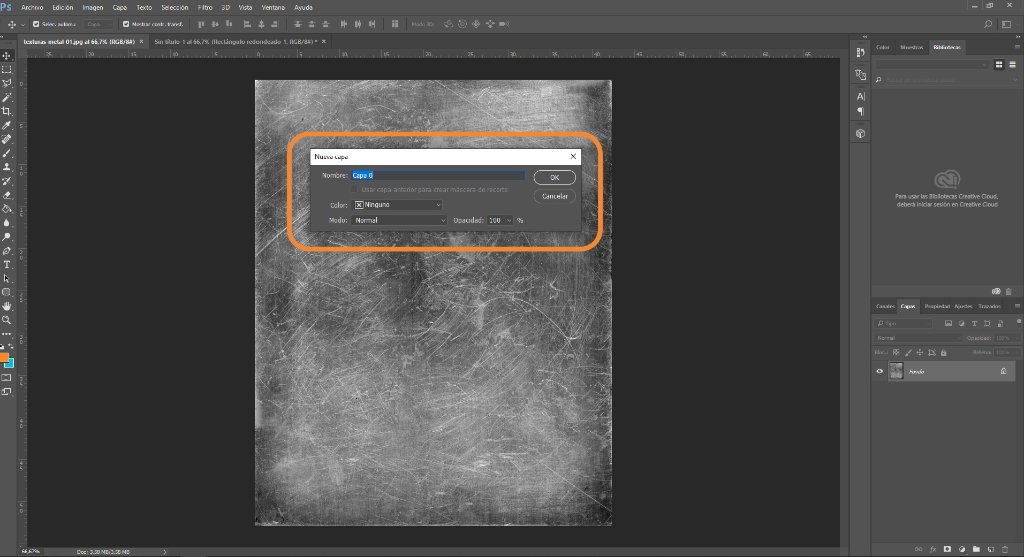The image size is (1024, 557).
Task: Select the Paint Bucket tool
Action: [7, 209]
